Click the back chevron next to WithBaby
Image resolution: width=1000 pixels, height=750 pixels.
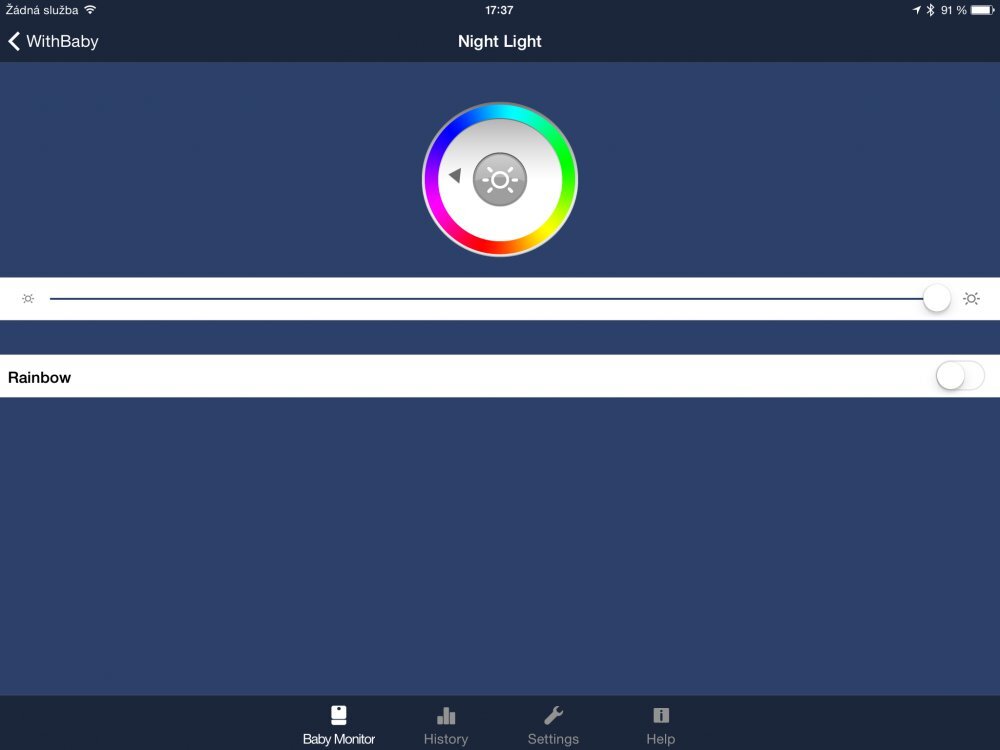tap(13, 41)
